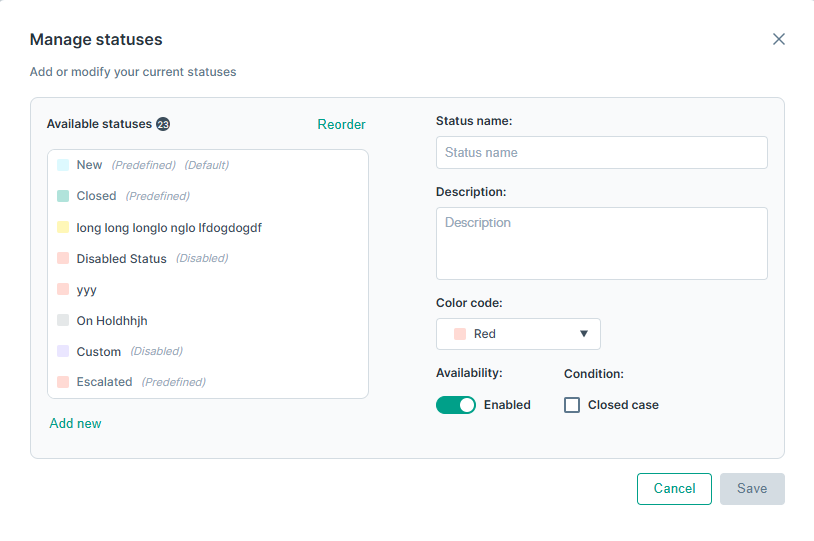
Task: Click the New status color swatch
Action: click(x=63, y=165)
